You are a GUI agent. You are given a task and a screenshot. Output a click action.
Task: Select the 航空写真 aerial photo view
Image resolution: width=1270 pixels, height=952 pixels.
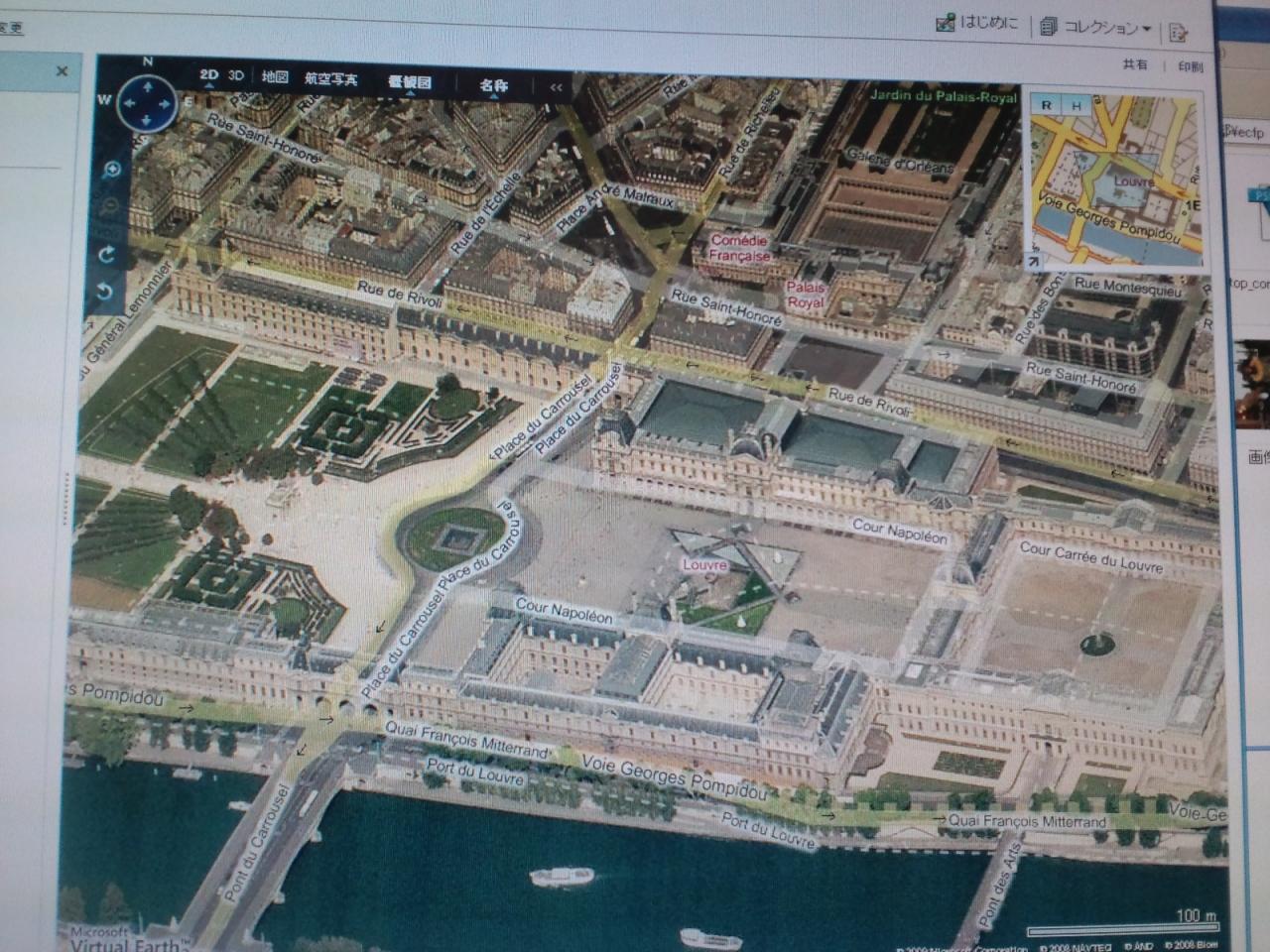330,78
